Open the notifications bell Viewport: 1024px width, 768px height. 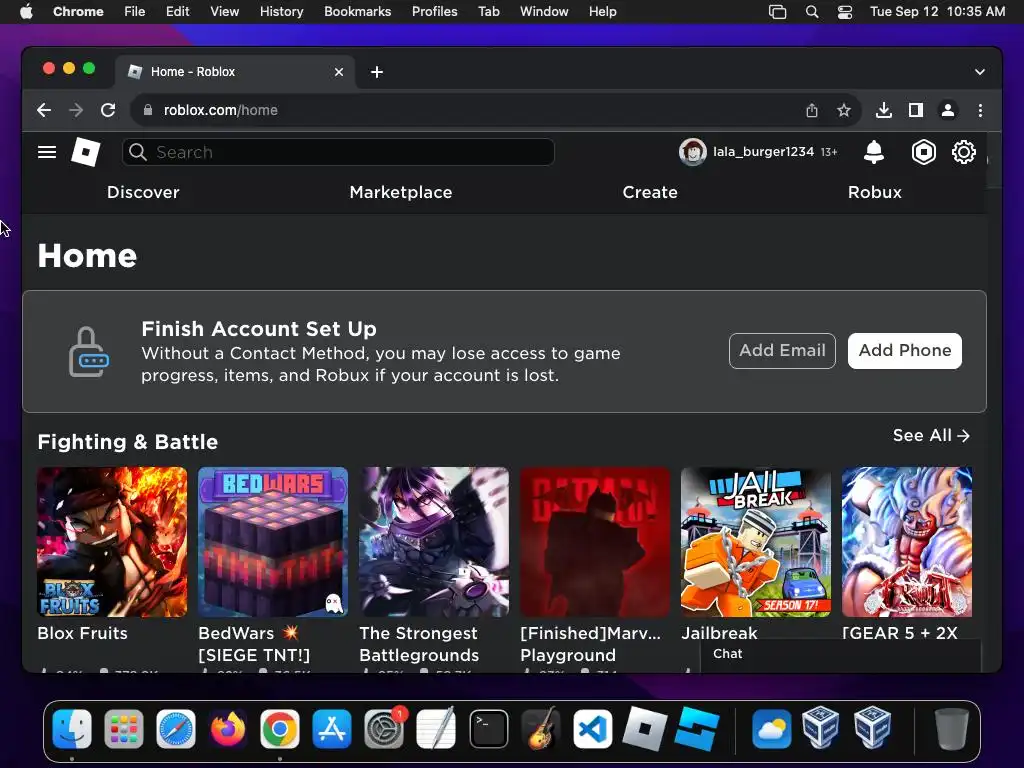(874, 152)
